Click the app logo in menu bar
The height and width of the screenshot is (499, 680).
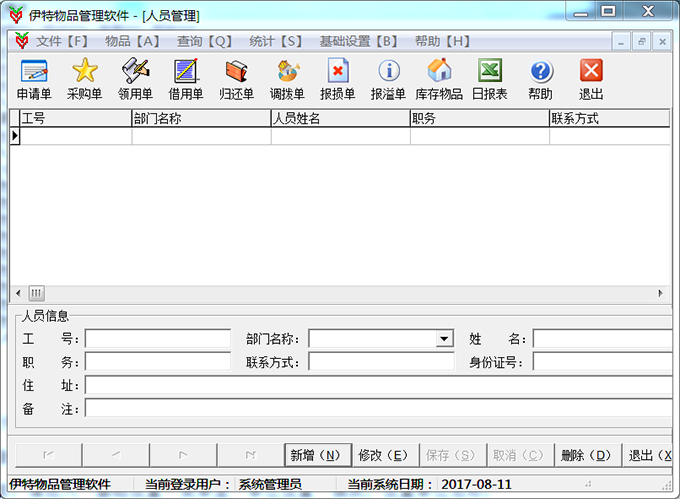(x=22, y=41)
